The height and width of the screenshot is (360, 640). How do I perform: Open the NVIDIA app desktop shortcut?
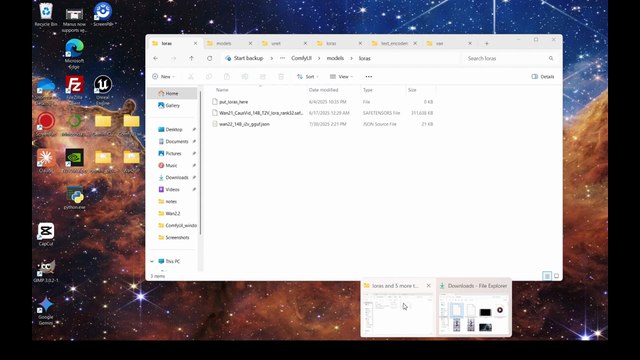coord(74,160)
